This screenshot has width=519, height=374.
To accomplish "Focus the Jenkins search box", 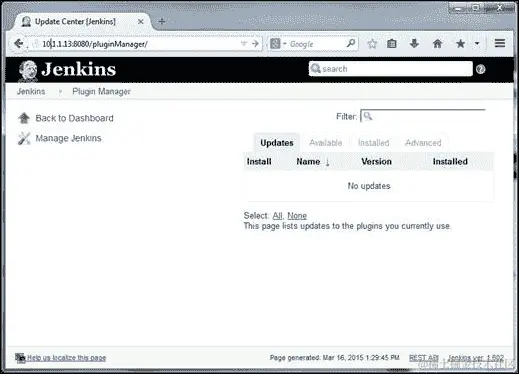I will coord(390,69).
